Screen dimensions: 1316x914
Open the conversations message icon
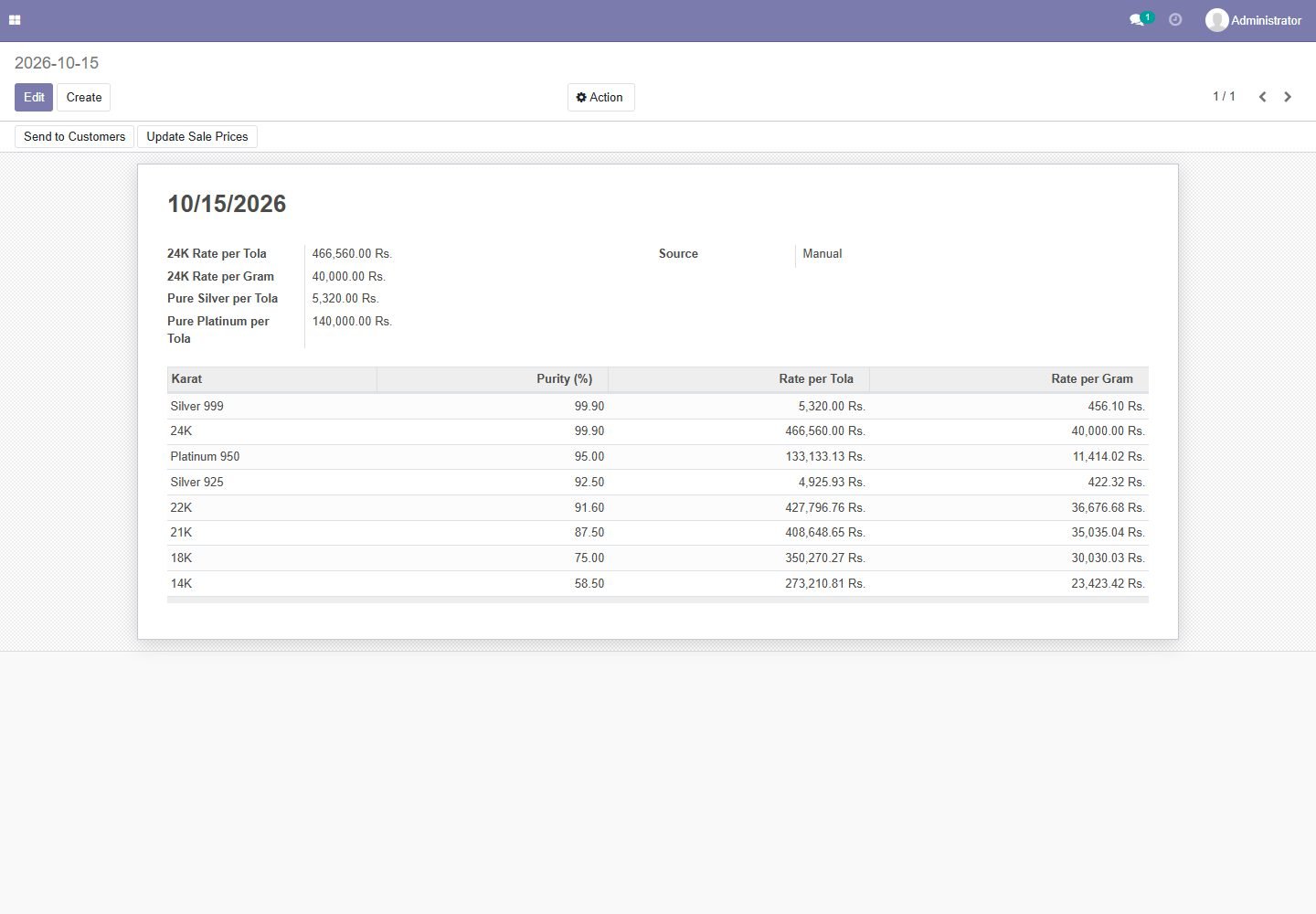tap(1137, 20)
